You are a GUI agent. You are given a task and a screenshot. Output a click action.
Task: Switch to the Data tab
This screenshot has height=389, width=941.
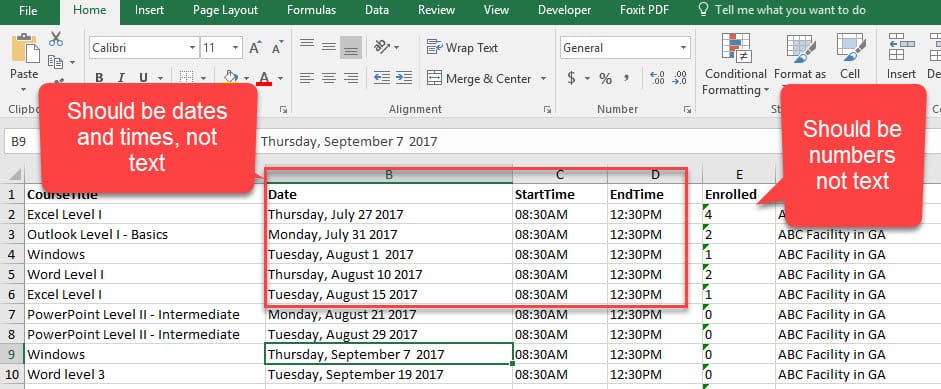click(376, 10)
